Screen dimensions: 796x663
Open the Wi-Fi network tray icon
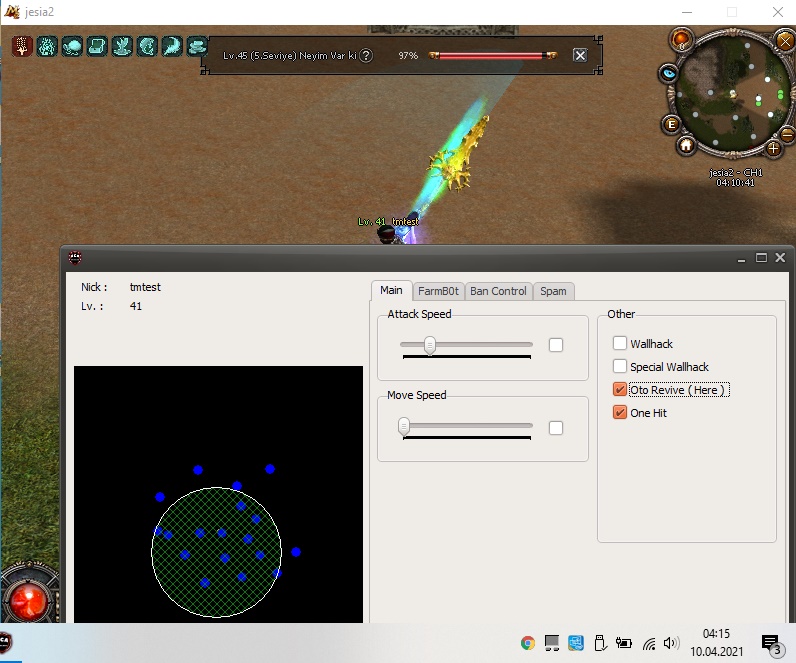tap(649, 644)
